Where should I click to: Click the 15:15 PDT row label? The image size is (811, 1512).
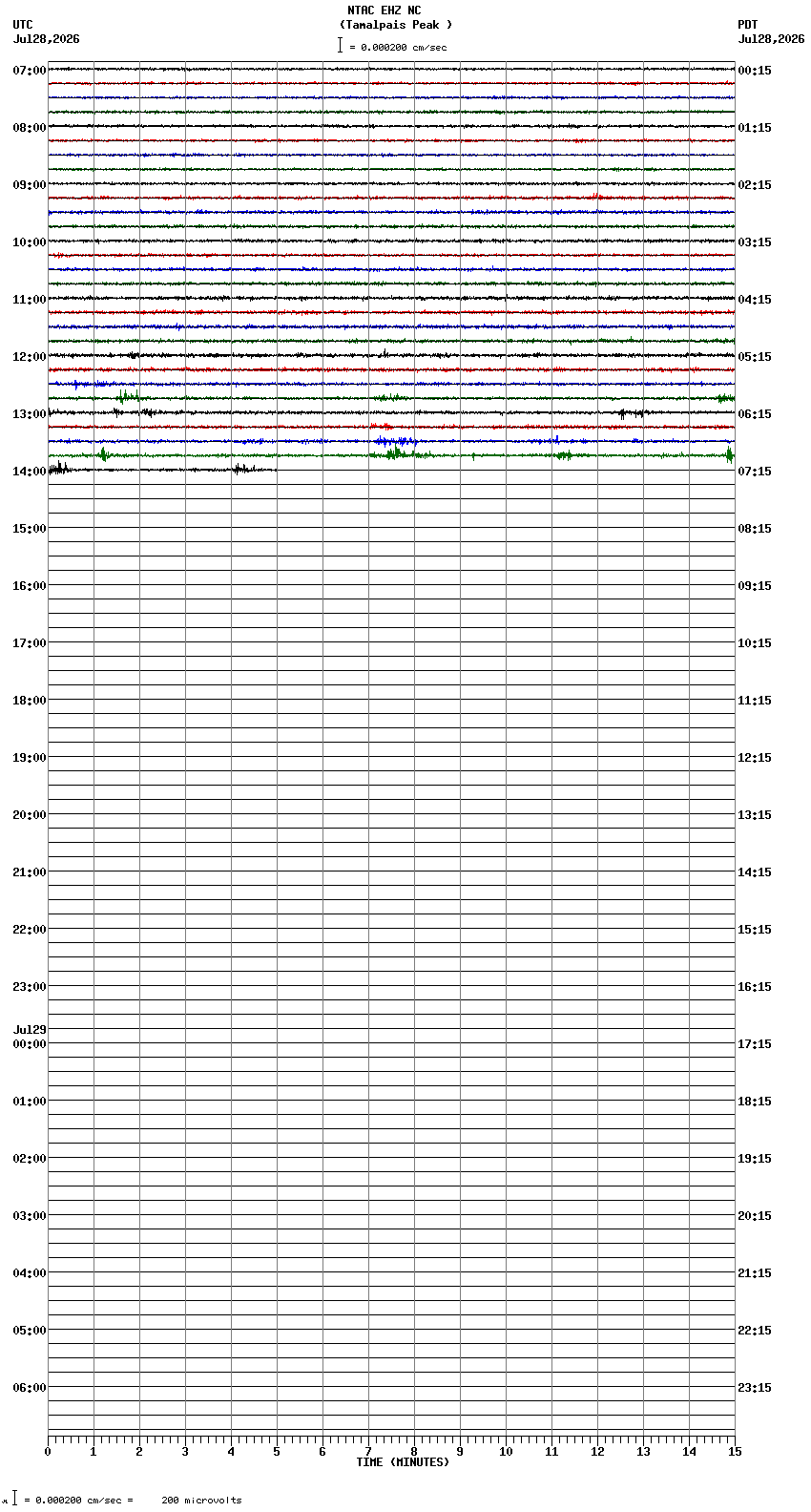click(755, 930)
